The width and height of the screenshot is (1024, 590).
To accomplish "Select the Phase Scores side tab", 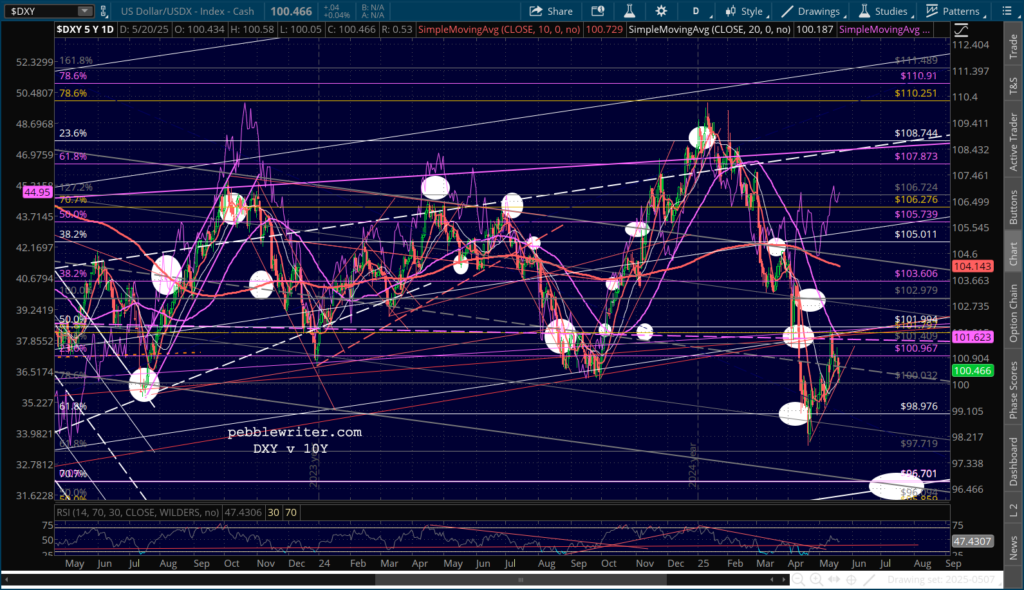I will [1012, 390].
